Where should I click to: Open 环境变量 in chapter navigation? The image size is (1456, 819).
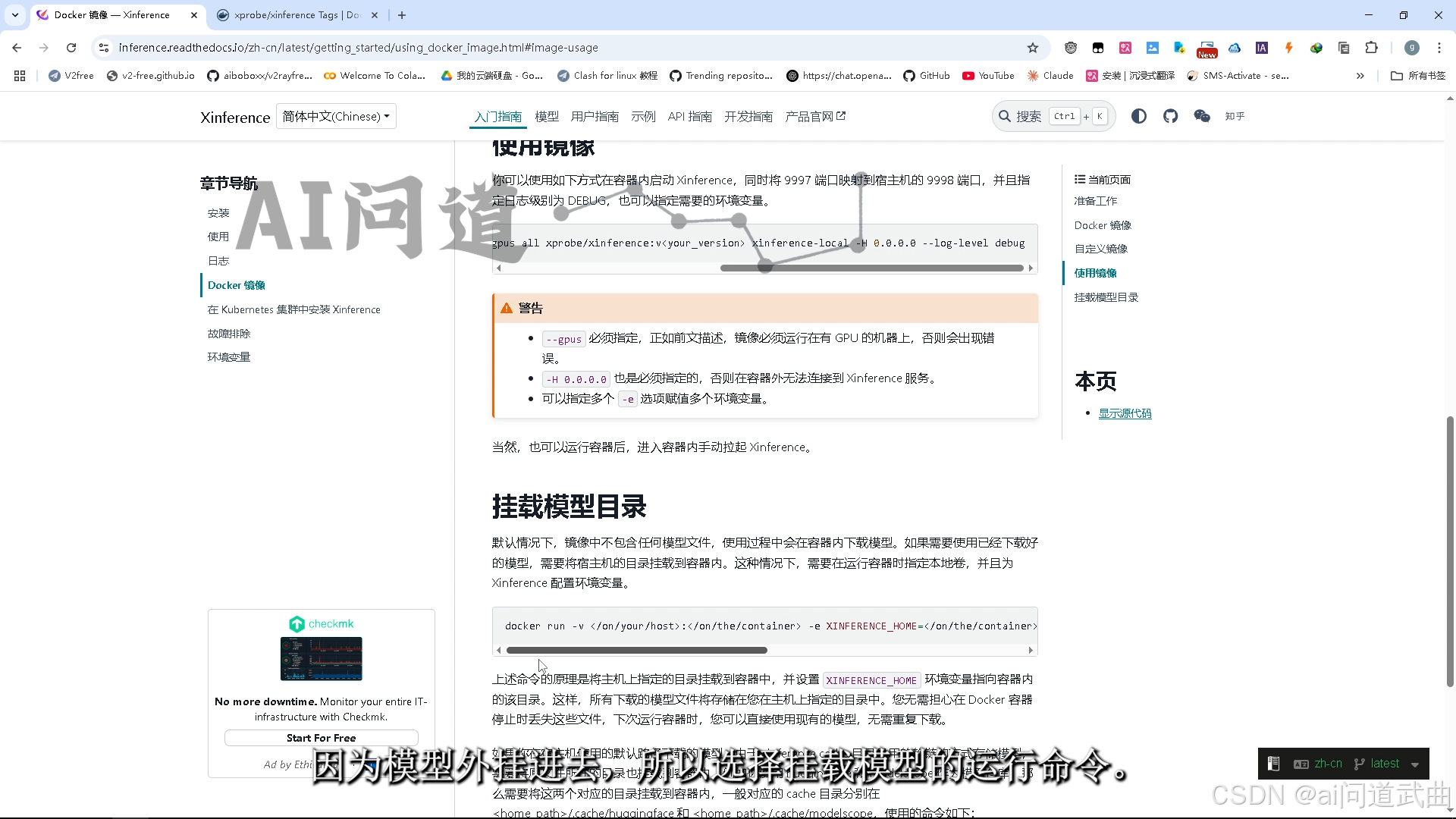click(x=228, y=357)
